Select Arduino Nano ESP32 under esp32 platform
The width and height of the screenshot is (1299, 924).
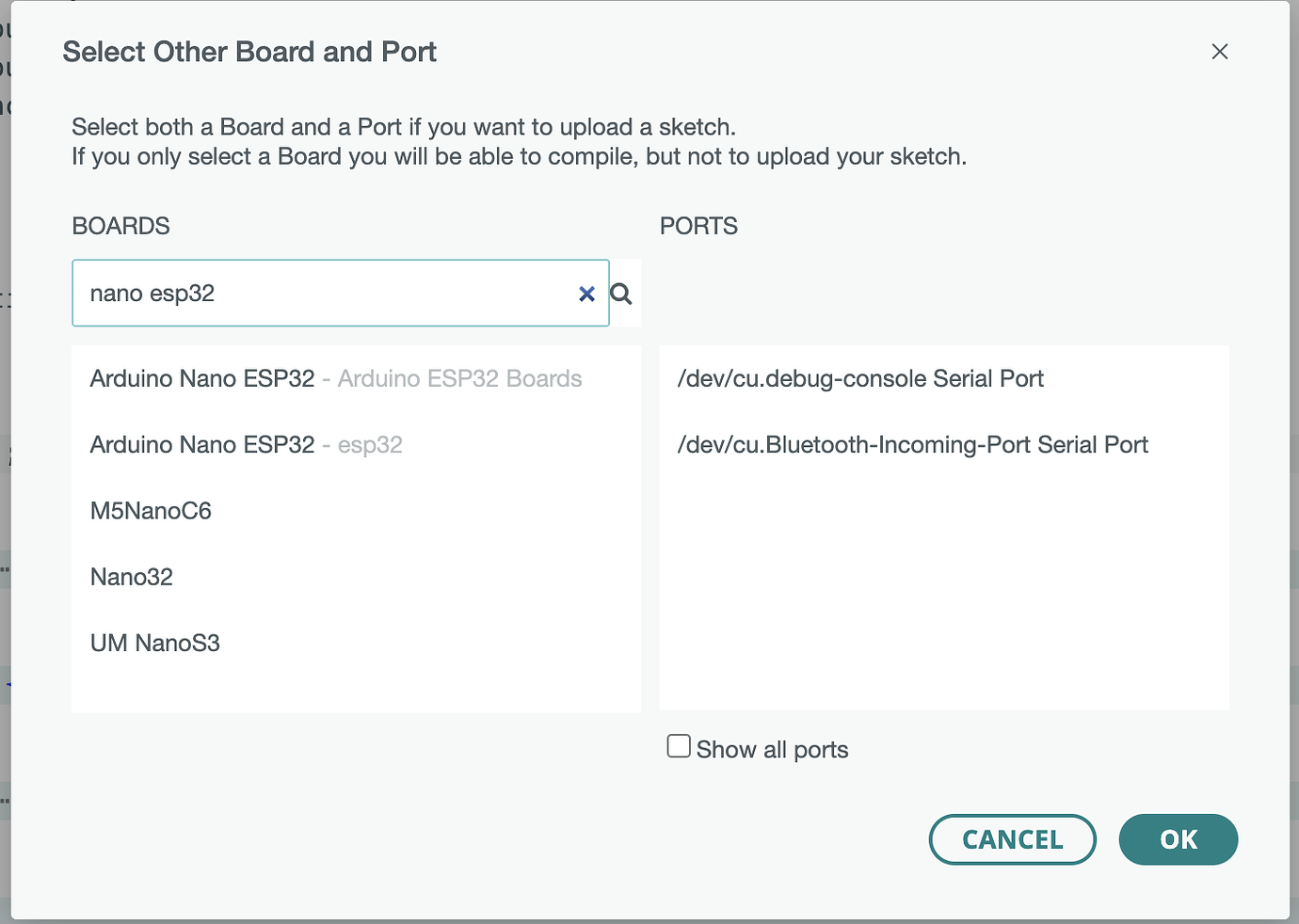pyautogui.click(x=246, y=444)
